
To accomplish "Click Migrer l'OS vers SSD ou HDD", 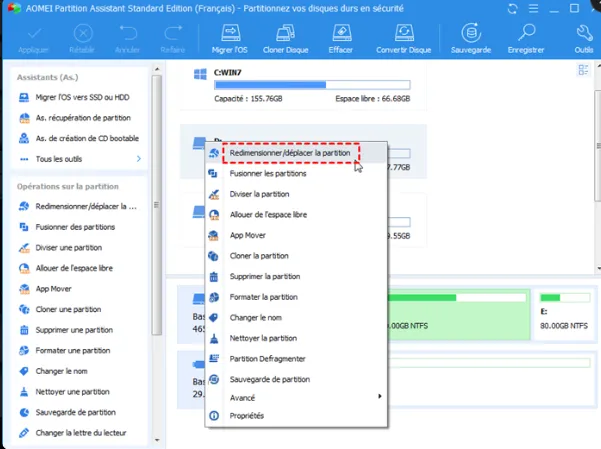I will (75, 97).
